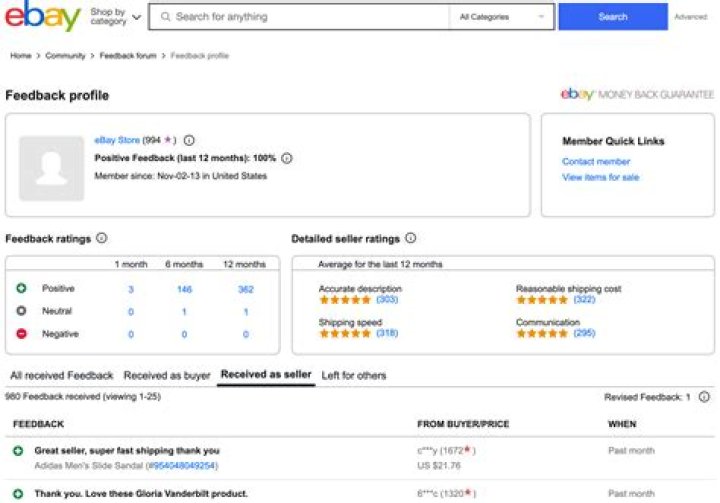Open the 12 months positive count 362
The image size is (720, 503).
point(246,289)
